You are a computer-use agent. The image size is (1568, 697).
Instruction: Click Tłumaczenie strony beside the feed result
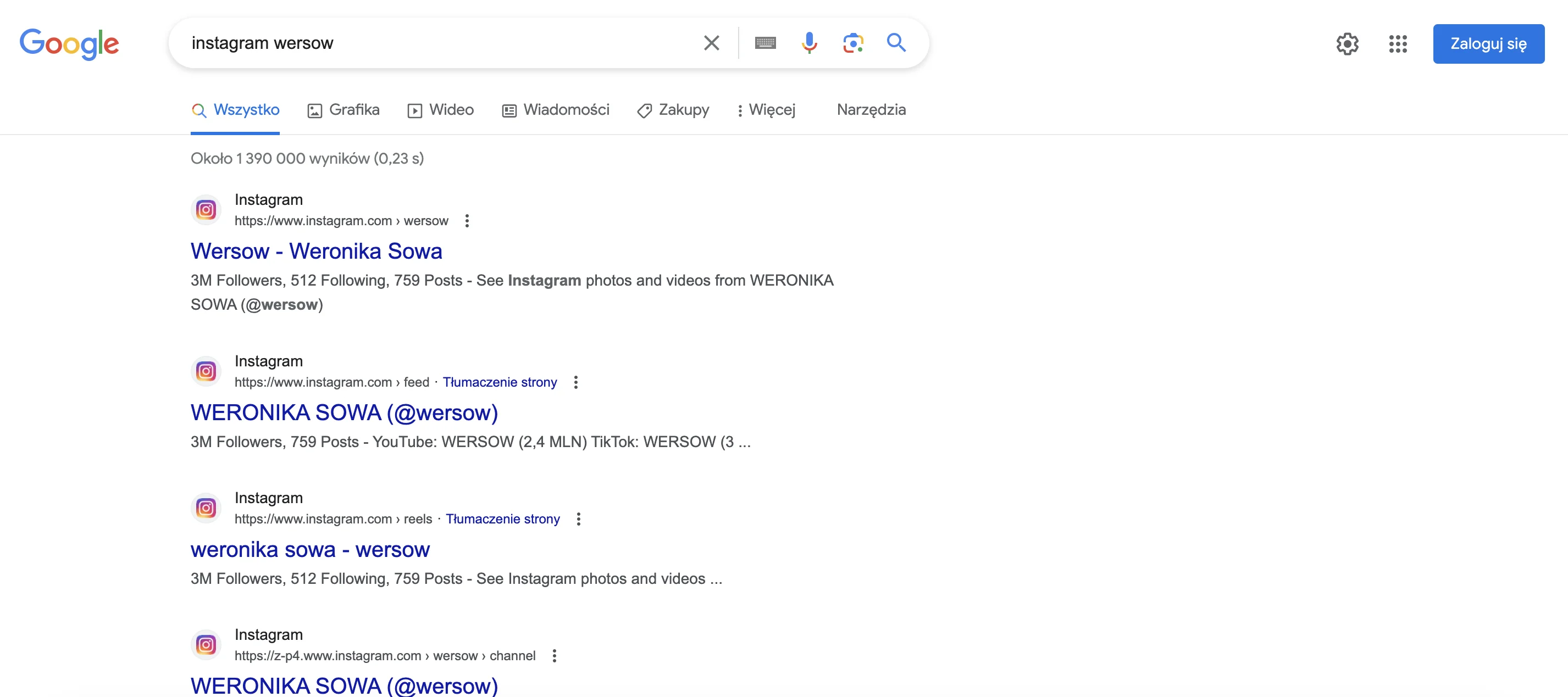tap(500, 382)
